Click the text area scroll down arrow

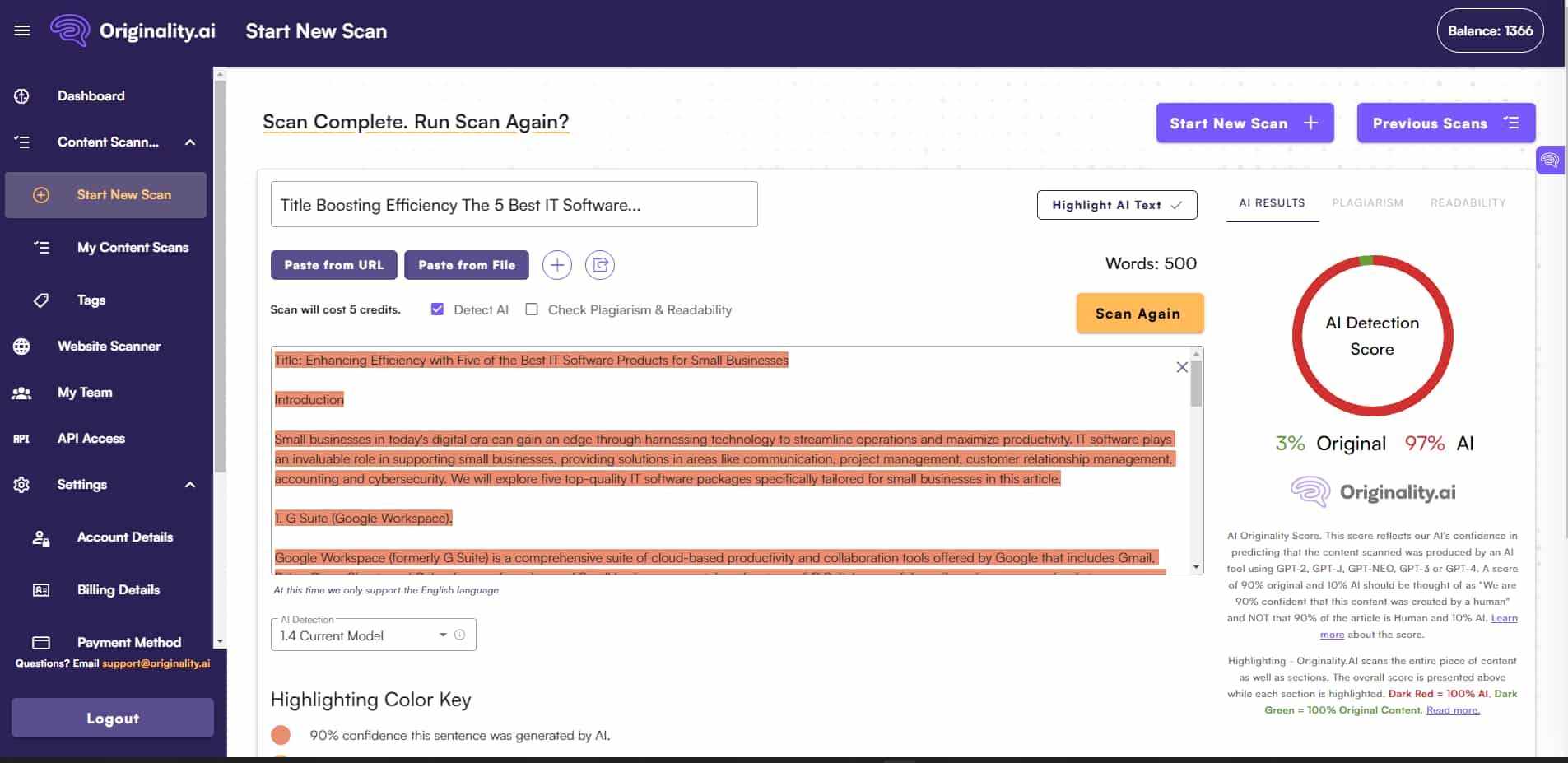(1197, 567)
